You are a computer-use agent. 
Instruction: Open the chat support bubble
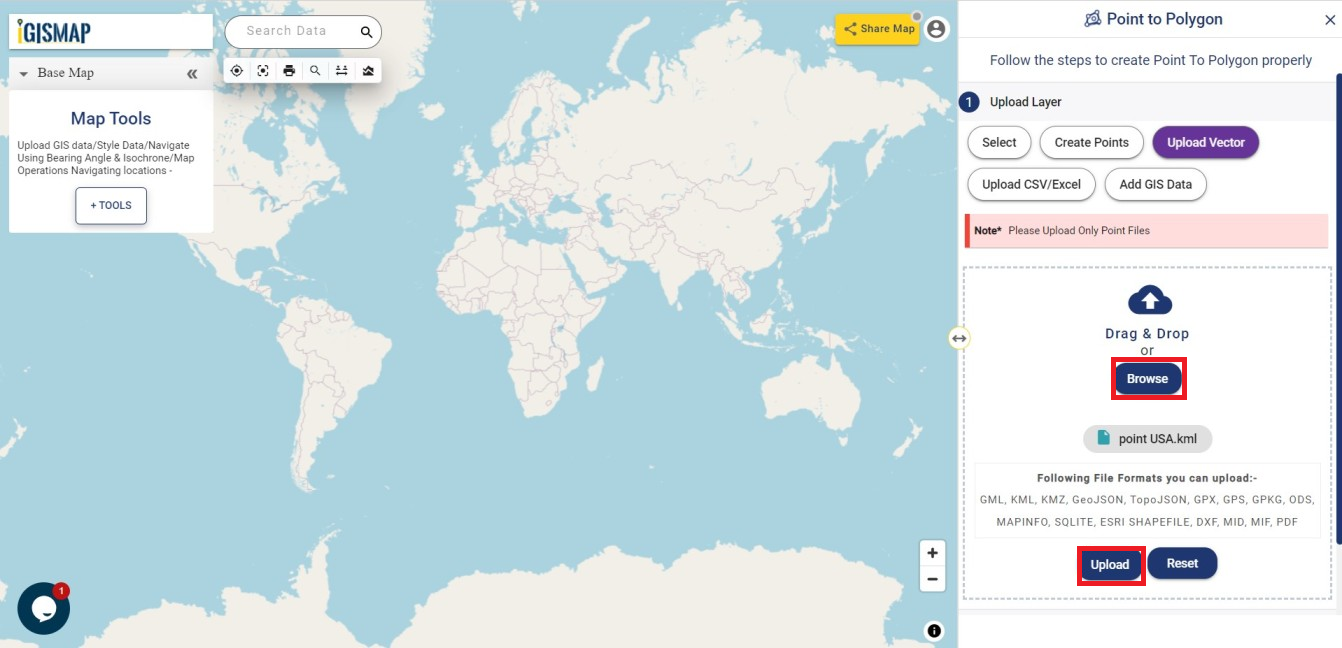[43, 607]
